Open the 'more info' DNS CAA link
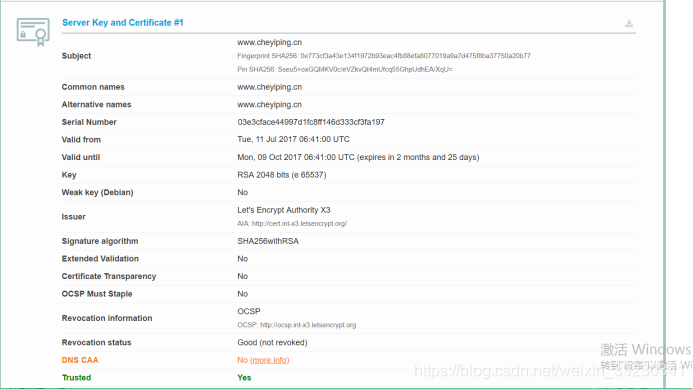 pyautogui.click(x=270, y=360)
